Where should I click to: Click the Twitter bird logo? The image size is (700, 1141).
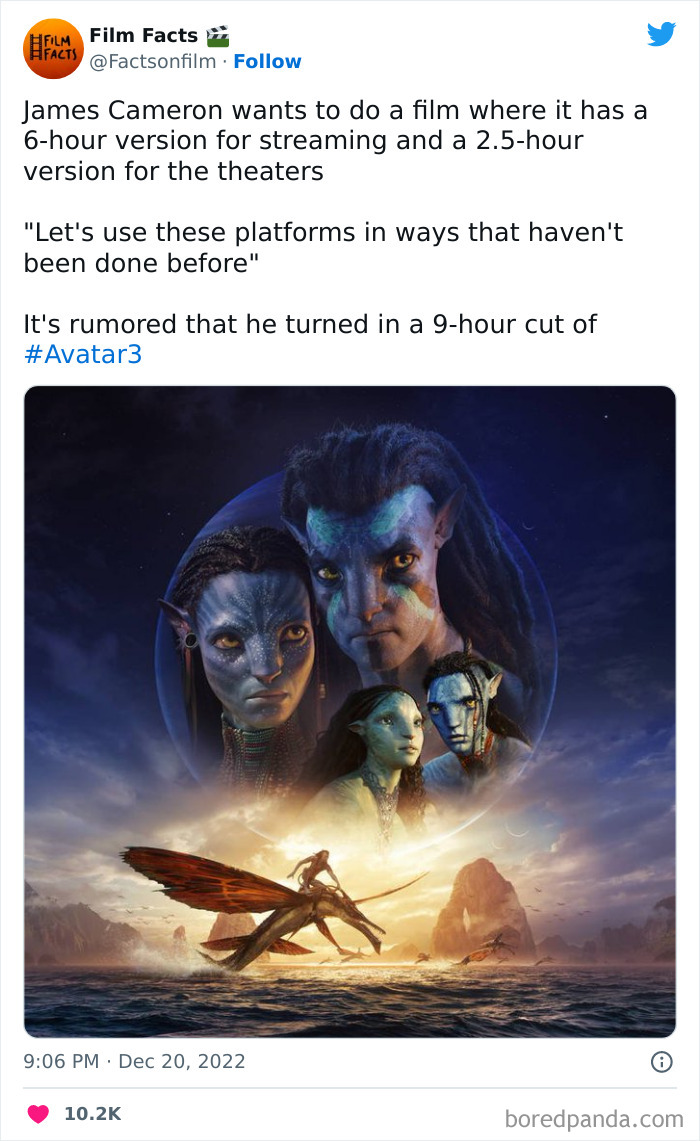(x=661, y=34)
